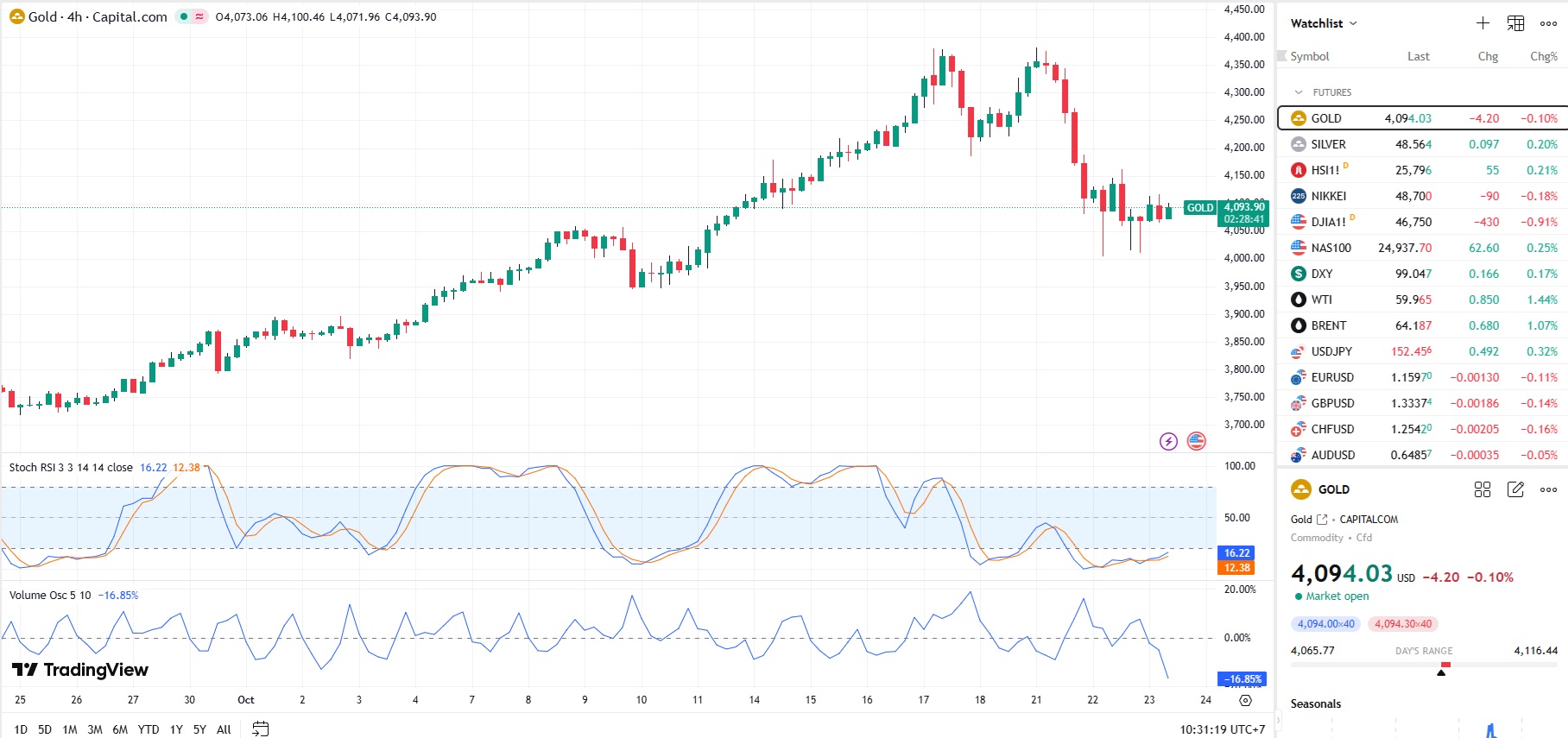Screen dimensions: 1568x738
Task: Open the advanced view table icon in Watchlist
Action: point(1515,23)
